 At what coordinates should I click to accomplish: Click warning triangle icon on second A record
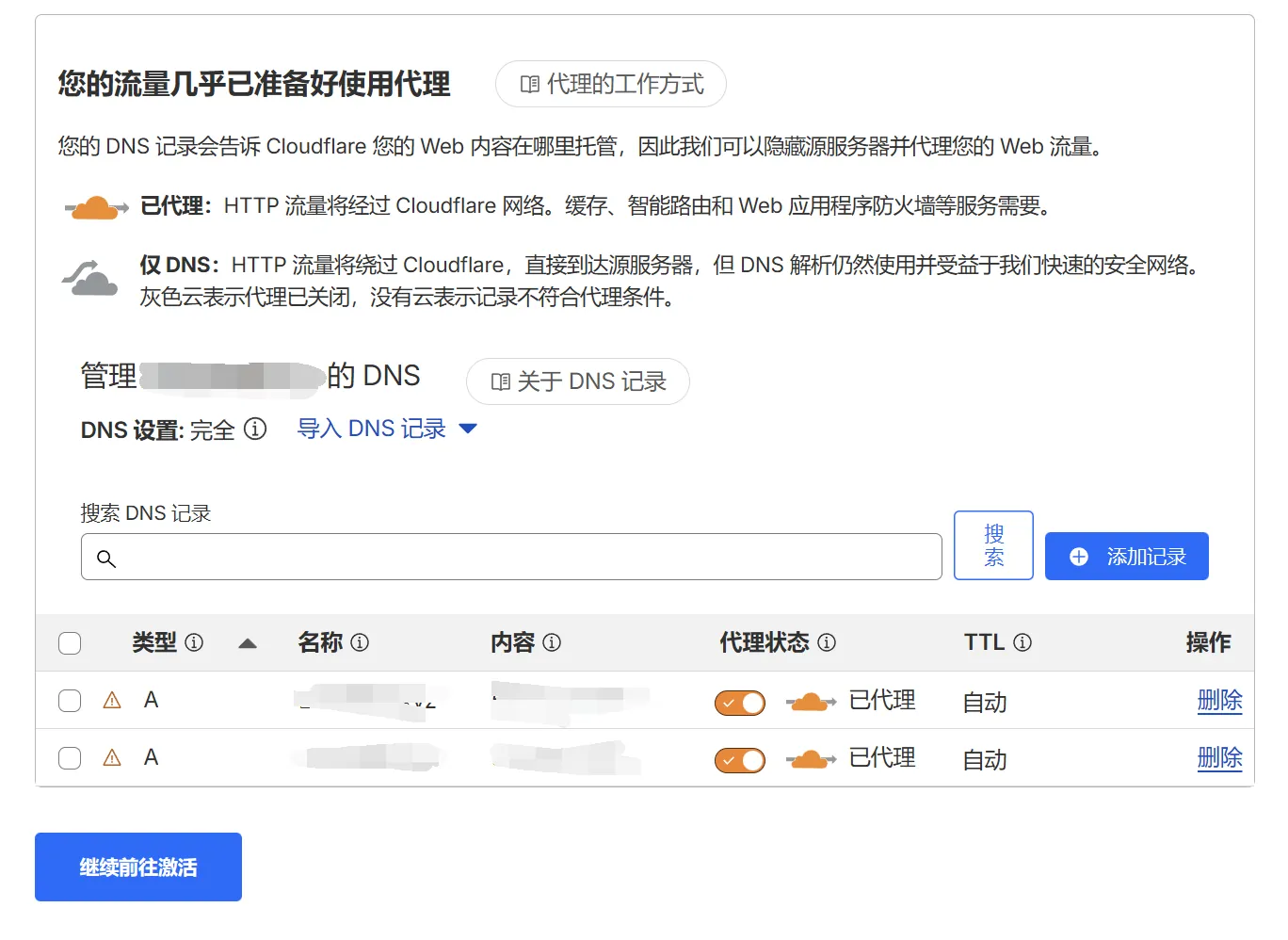(112, 758)
